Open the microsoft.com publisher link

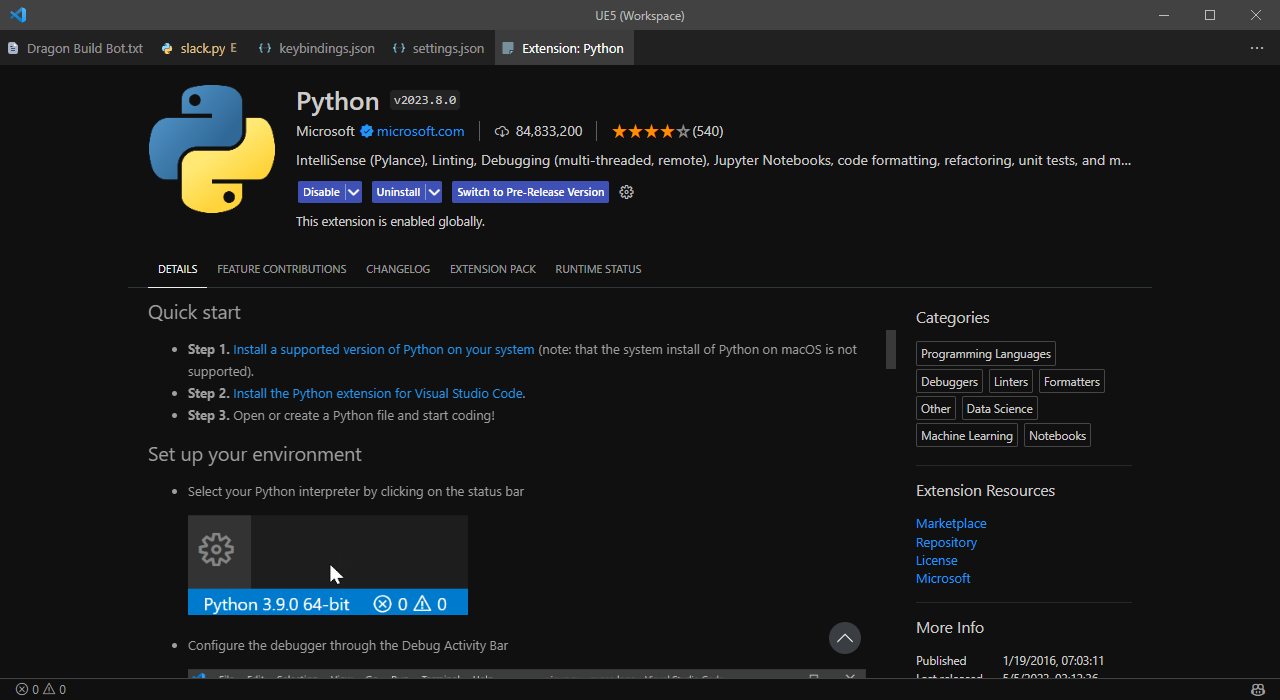[x=421, y=131]
